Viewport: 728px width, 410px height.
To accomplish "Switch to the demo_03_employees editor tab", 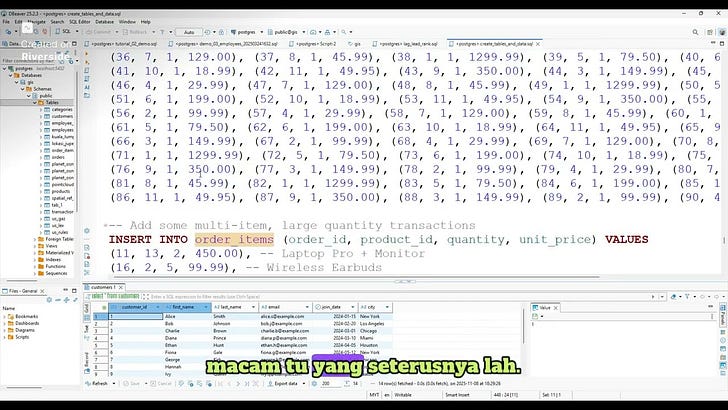I will [226, 44].
